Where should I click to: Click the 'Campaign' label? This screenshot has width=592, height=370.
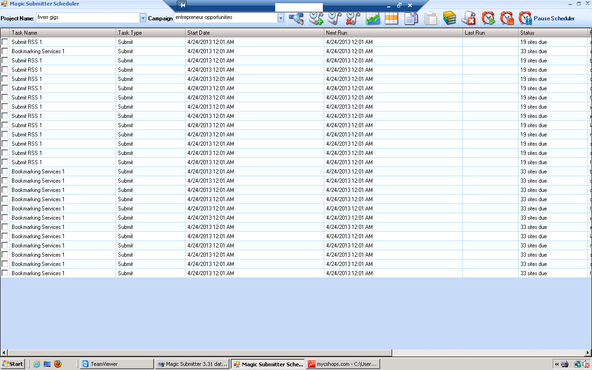coord(160,18)
